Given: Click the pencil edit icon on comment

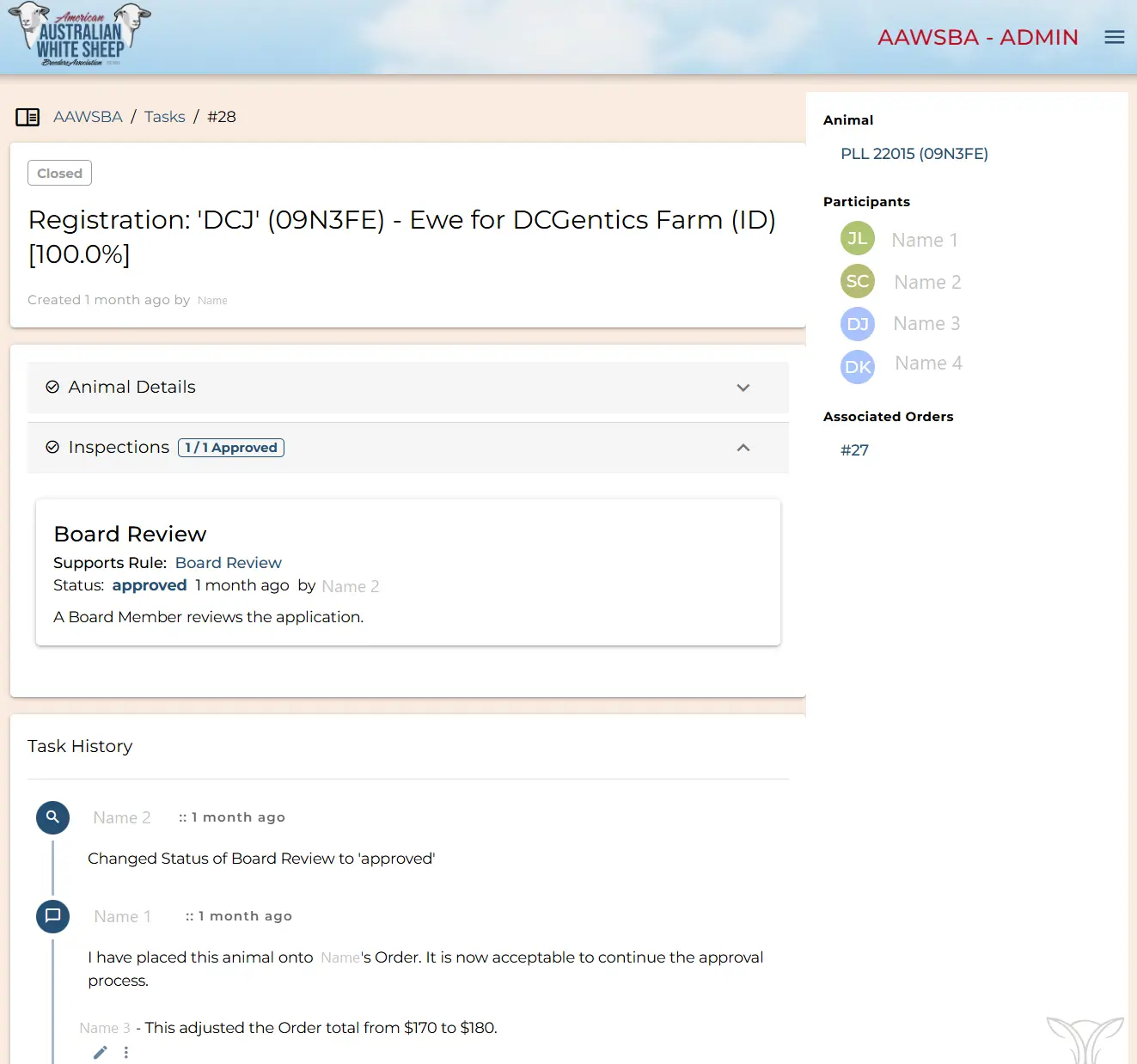Looking at the screenshot, I should click(101, 1052).
